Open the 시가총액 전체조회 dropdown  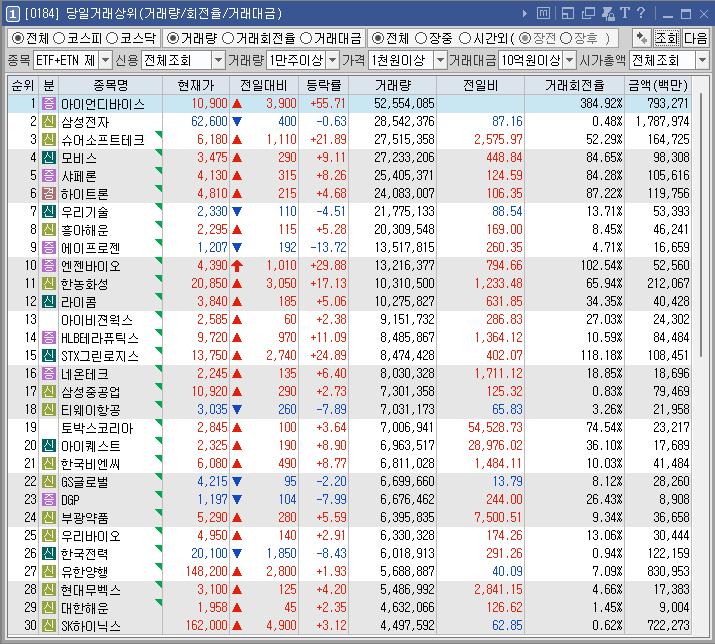point(703,60)
